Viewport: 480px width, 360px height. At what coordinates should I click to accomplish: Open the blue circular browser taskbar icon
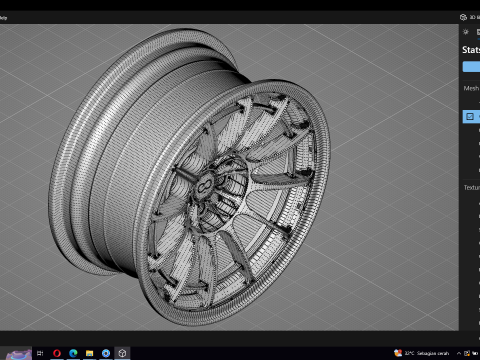tap(106, 353)
